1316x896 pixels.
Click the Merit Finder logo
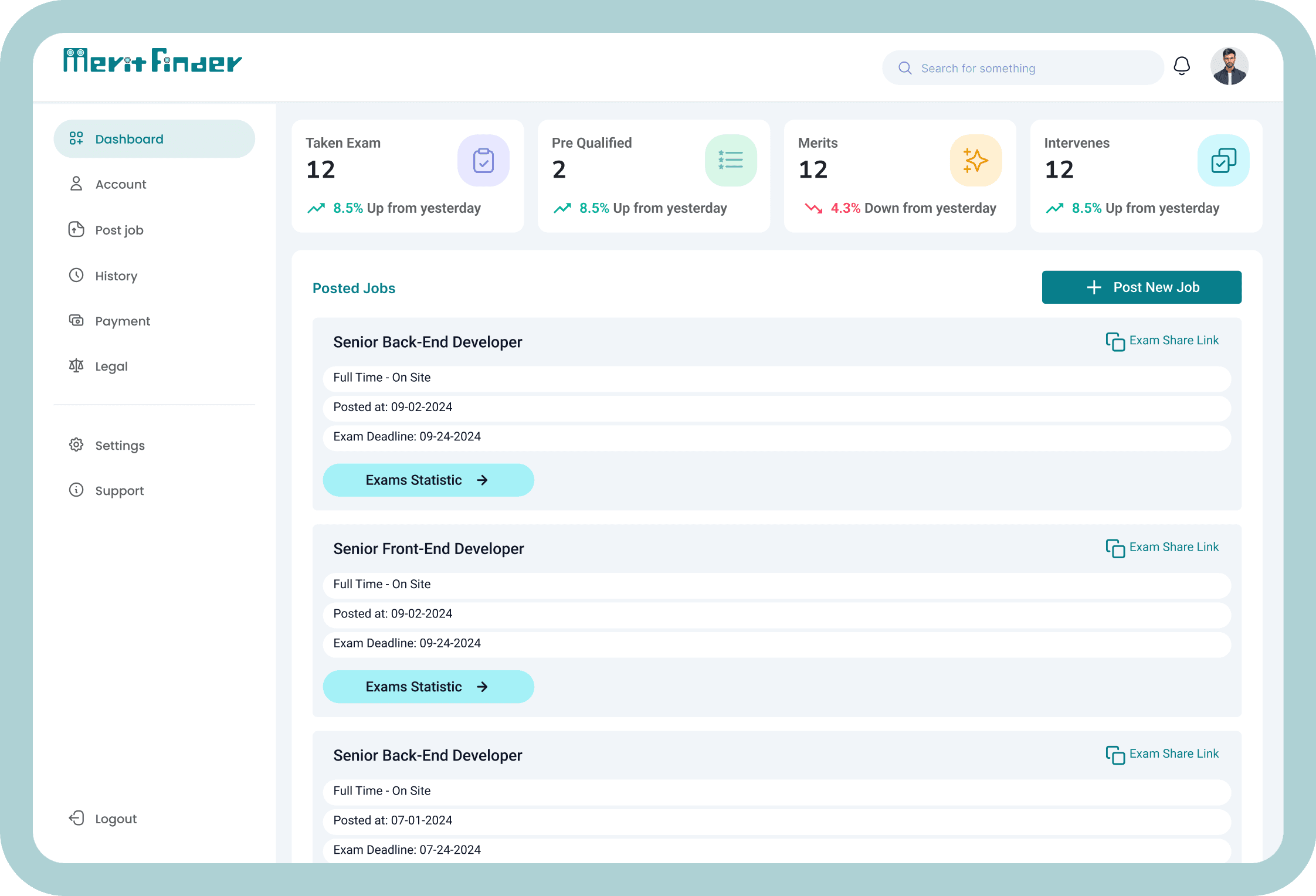pyautogui.click(x=152, y=60)
